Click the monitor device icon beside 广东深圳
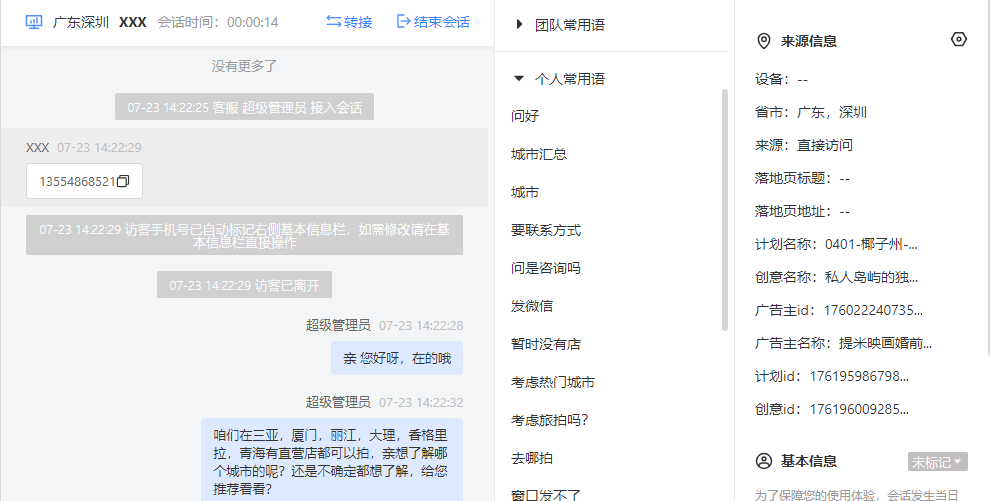Viewport: 990px width, 501px height. pyautogui.click(x=33, y=22)
